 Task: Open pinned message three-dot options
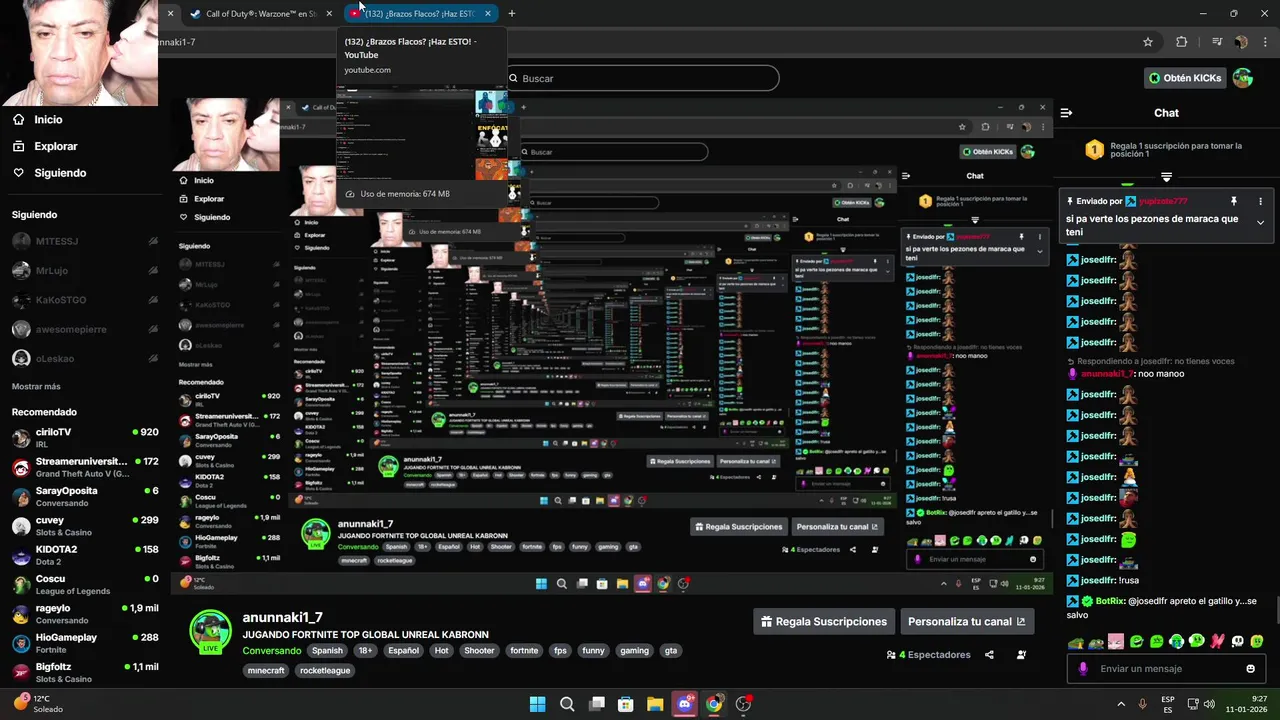1260,201
